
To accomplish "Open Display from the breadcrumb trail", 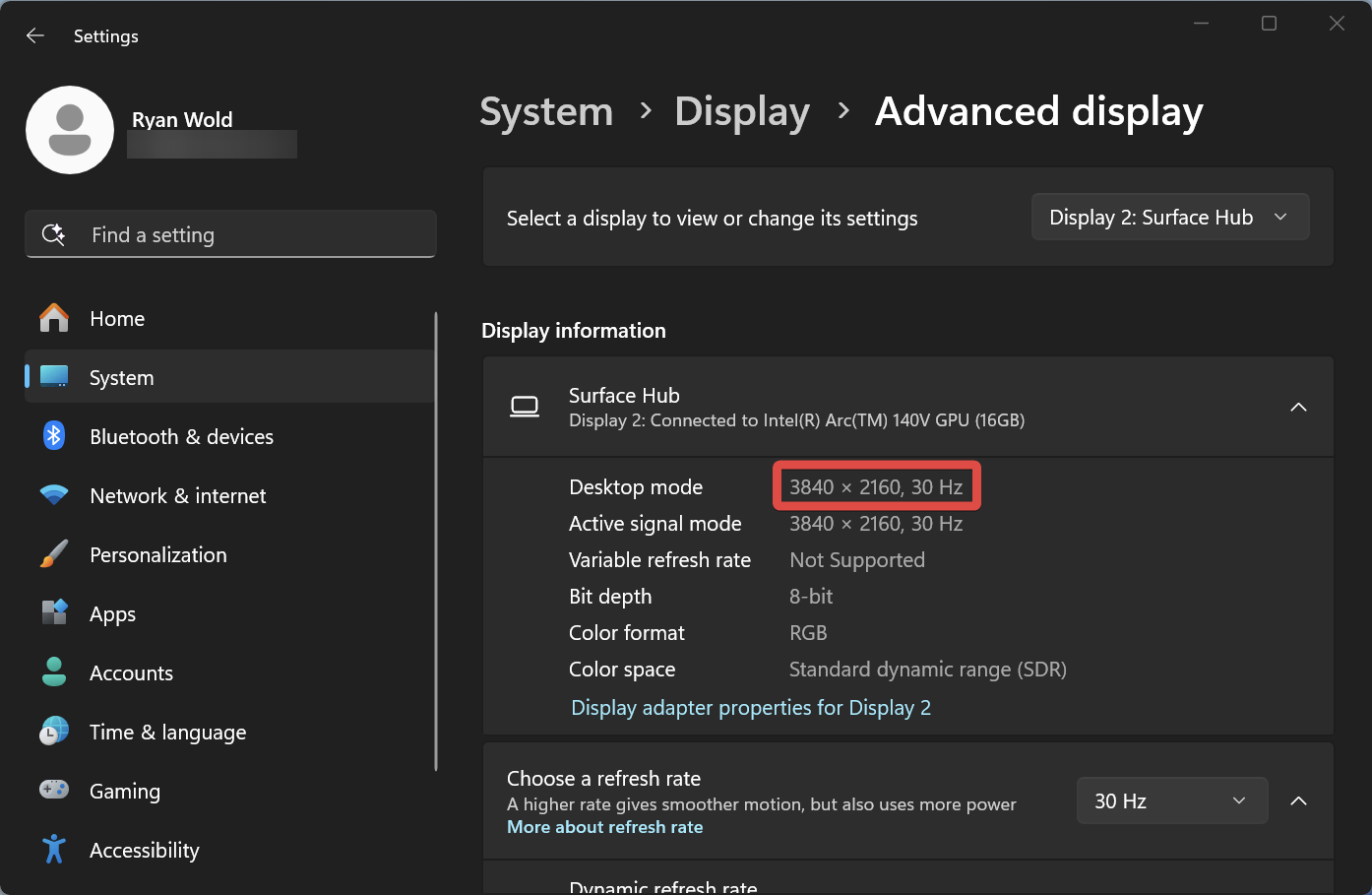I will (x=742, y=111).
